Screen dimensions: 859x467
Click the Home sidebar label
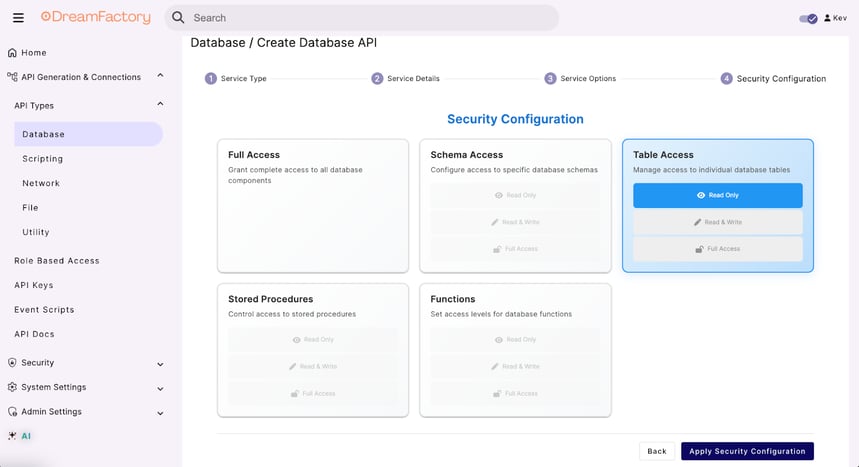[x=34, y=53]
